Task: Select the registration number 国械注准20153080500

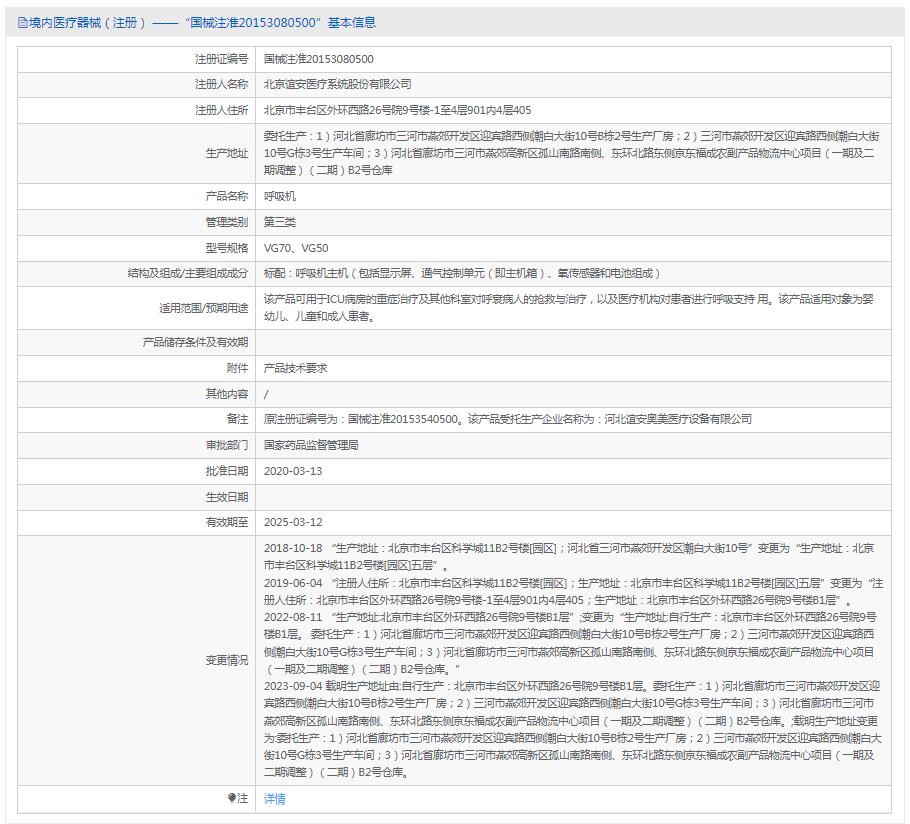Action: click(320, 60)
